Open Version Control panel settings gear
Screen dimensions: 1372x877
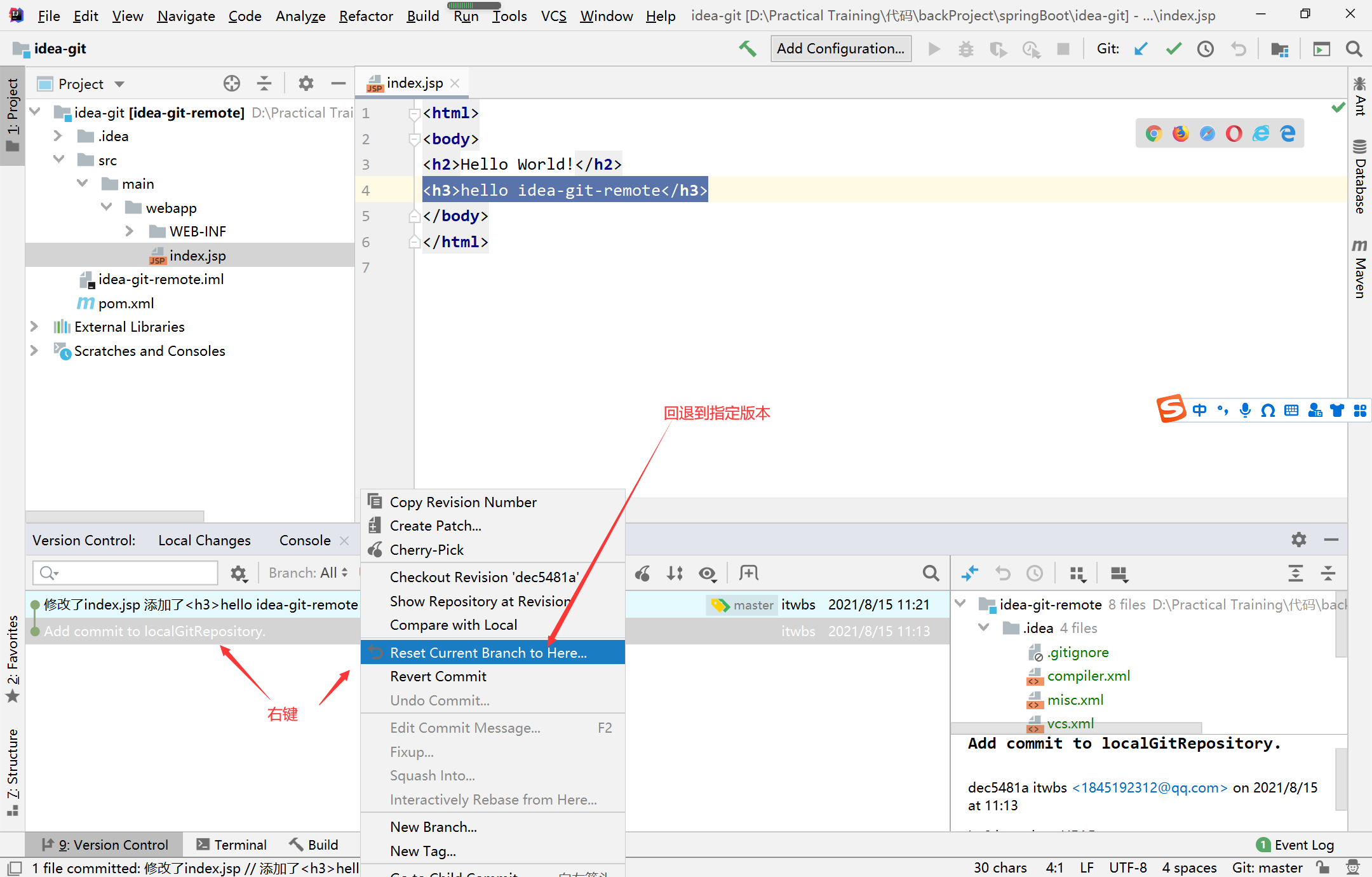click(x=1299, y=540)
